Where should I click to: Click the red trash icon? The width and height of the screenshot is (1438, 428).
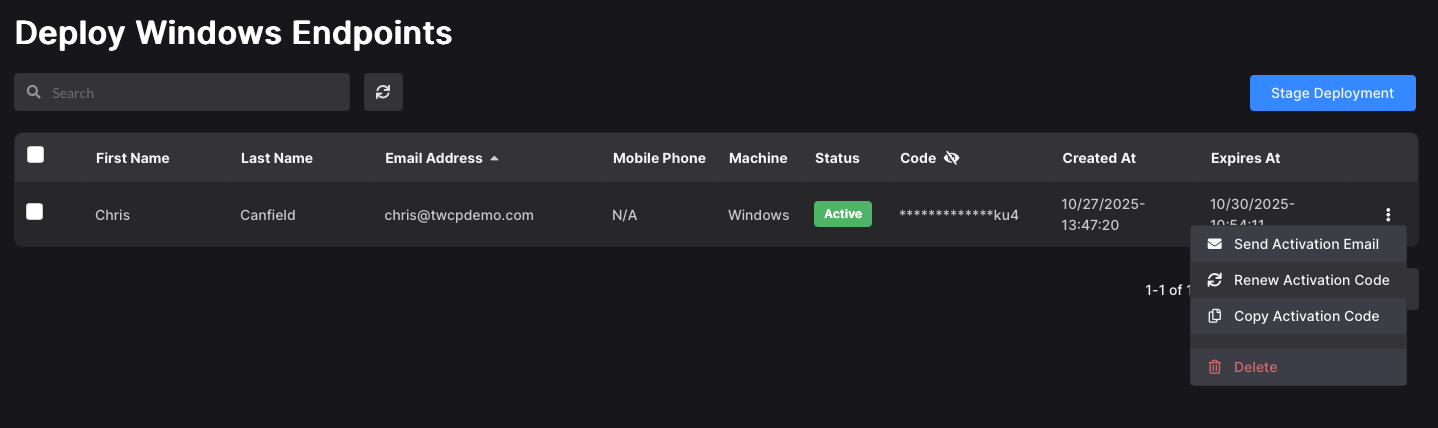pos(1215,367)
